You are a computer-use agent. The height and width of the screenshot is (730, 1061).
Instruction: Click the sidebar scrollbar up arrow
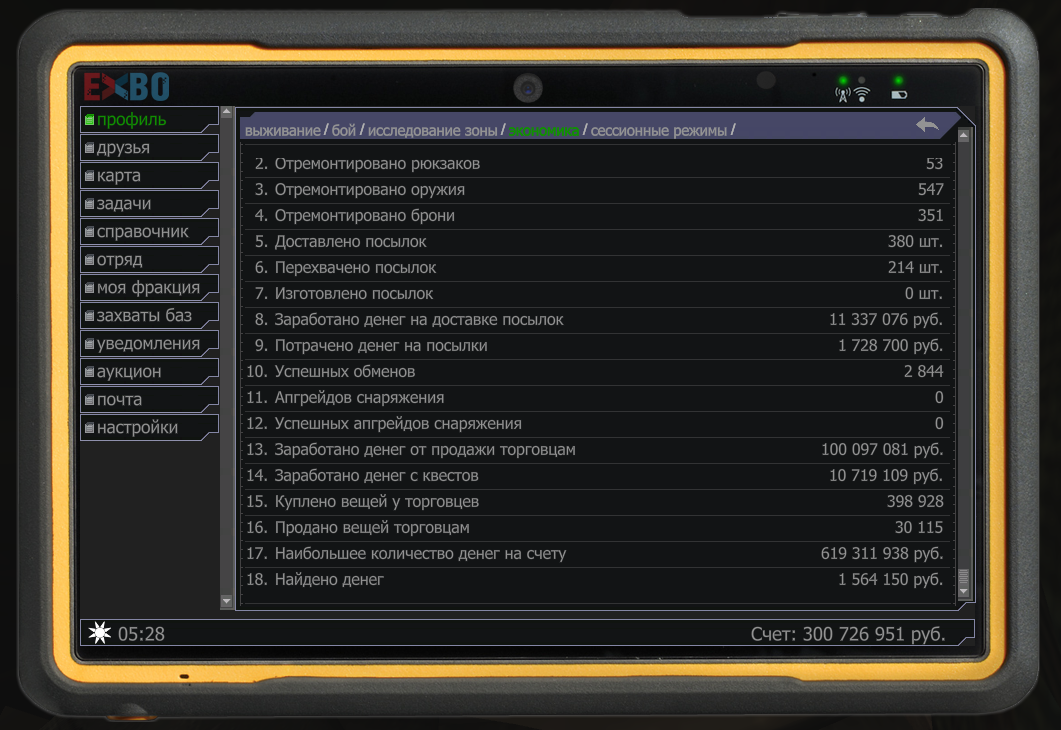(227, 112)
